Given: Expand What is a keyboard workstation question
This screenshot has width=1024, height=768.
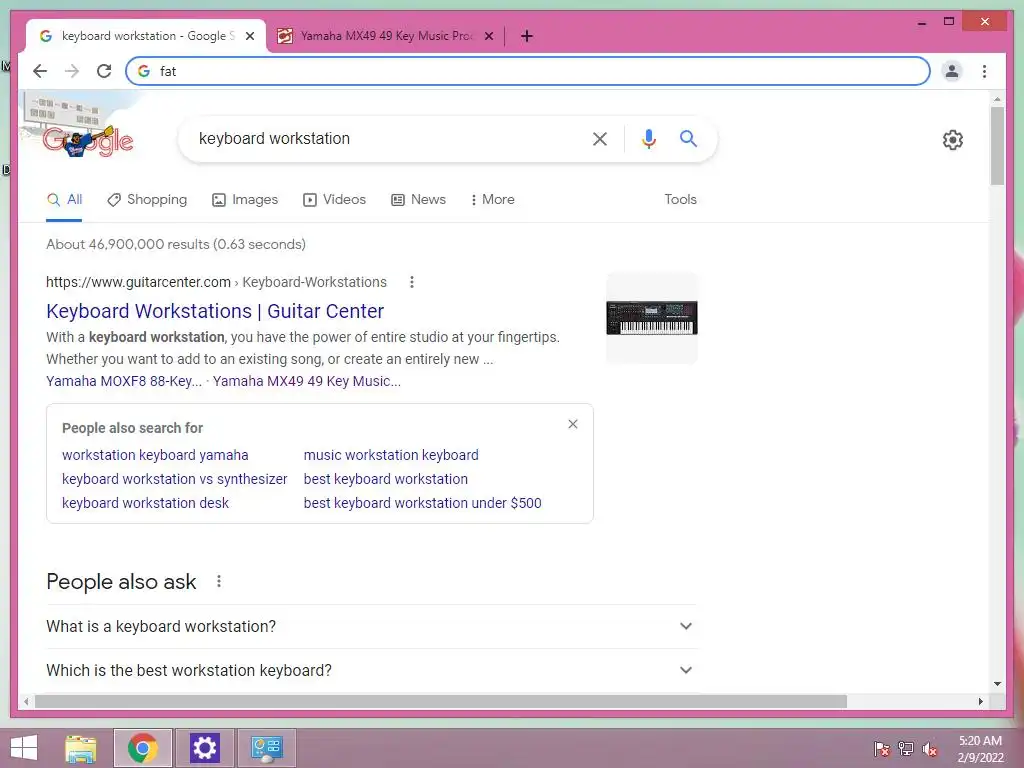Looking at the screenshot, I should [x=372, y=626].
